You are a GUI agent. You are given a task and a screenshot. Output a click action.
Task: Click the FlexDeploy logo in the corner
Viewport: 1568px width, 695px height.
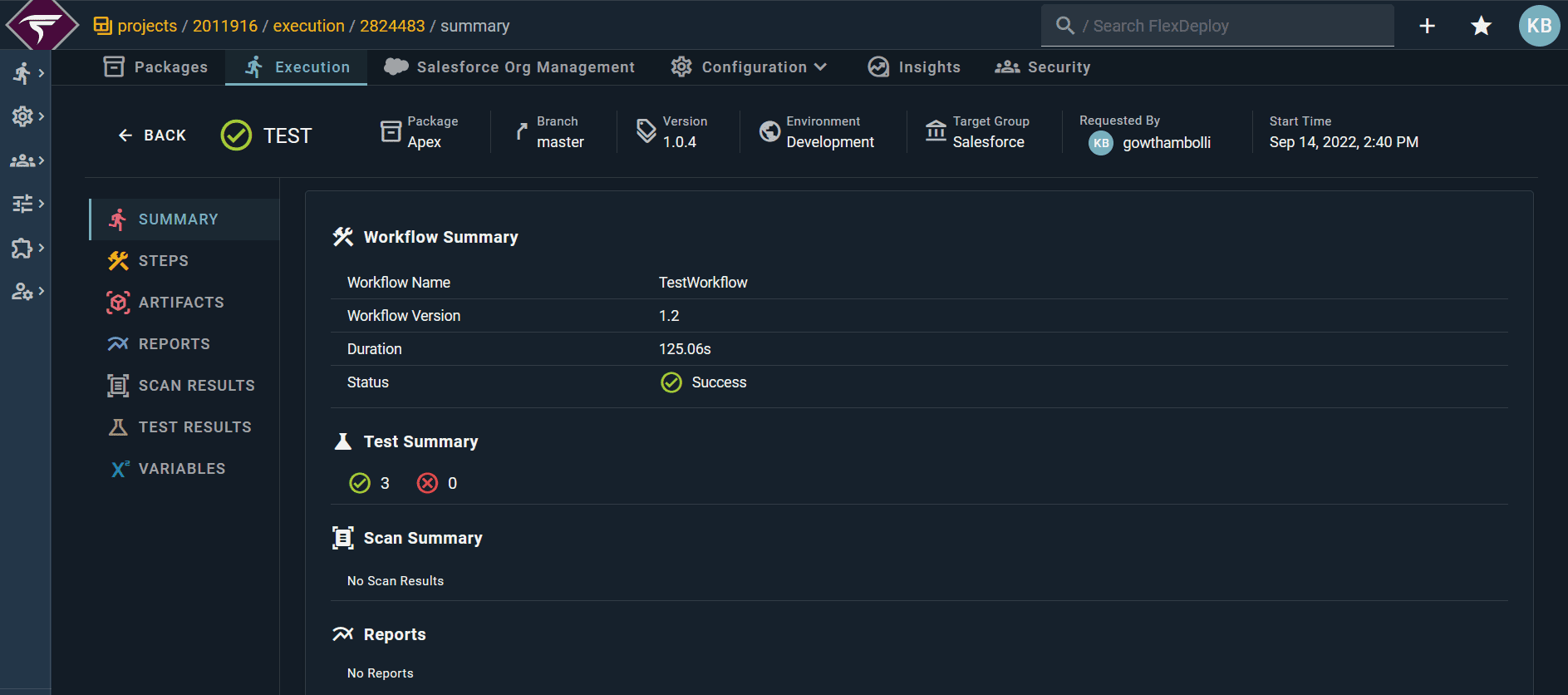pos(42,25)
